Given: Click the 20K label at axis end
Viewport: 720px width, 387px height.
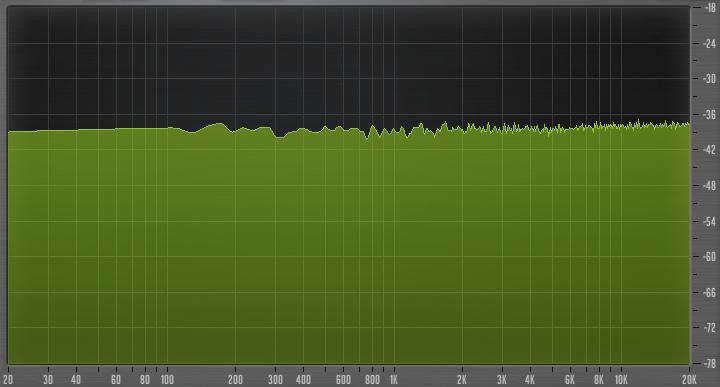Looking at the screenshot, I should (x=689, y=380).
